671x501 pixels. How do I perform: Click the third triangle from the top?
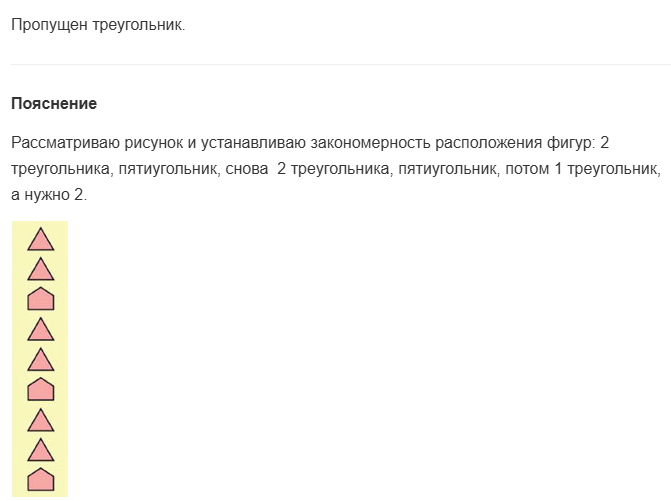coord(40,329)
